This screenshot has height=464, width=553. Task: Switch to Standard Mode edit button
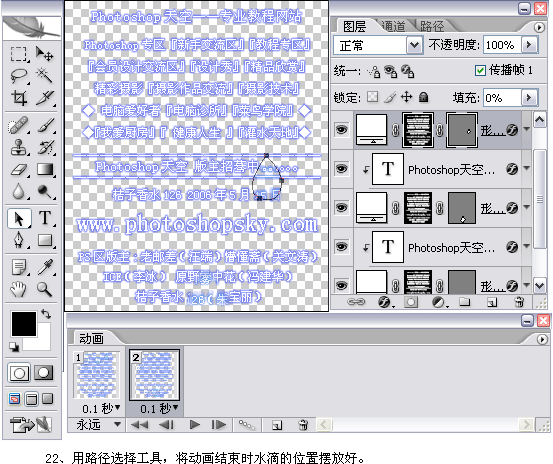(19, 373)
